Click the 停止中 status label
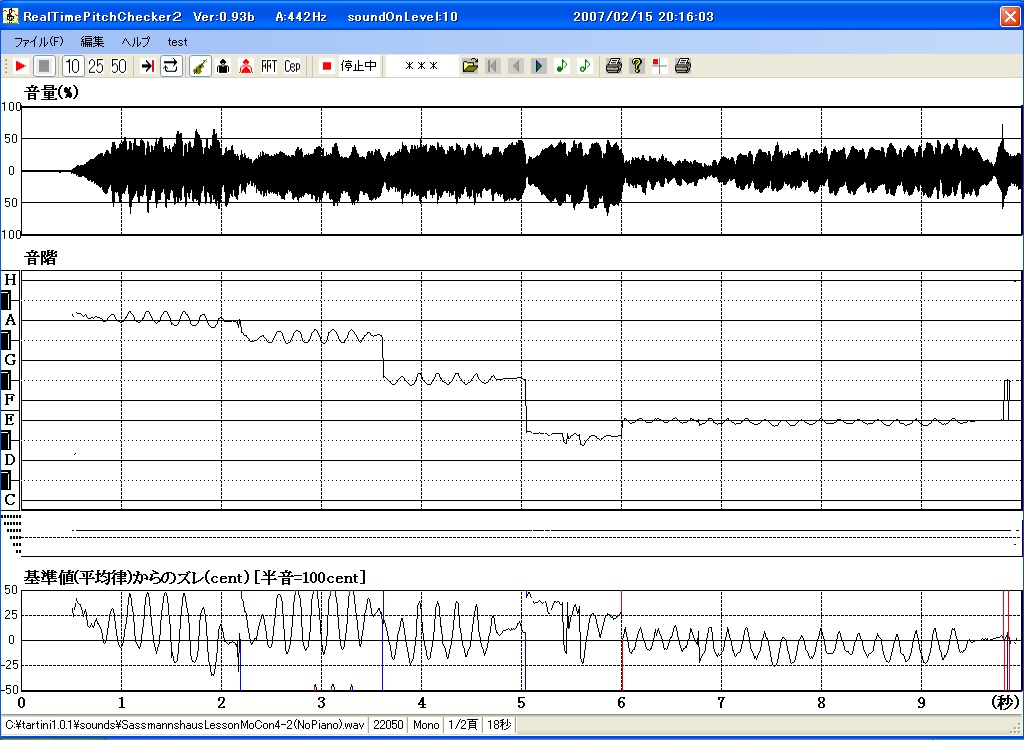The width and height of the screenshot is (1024, 740). pyautogui.click(x=359, y=66)
